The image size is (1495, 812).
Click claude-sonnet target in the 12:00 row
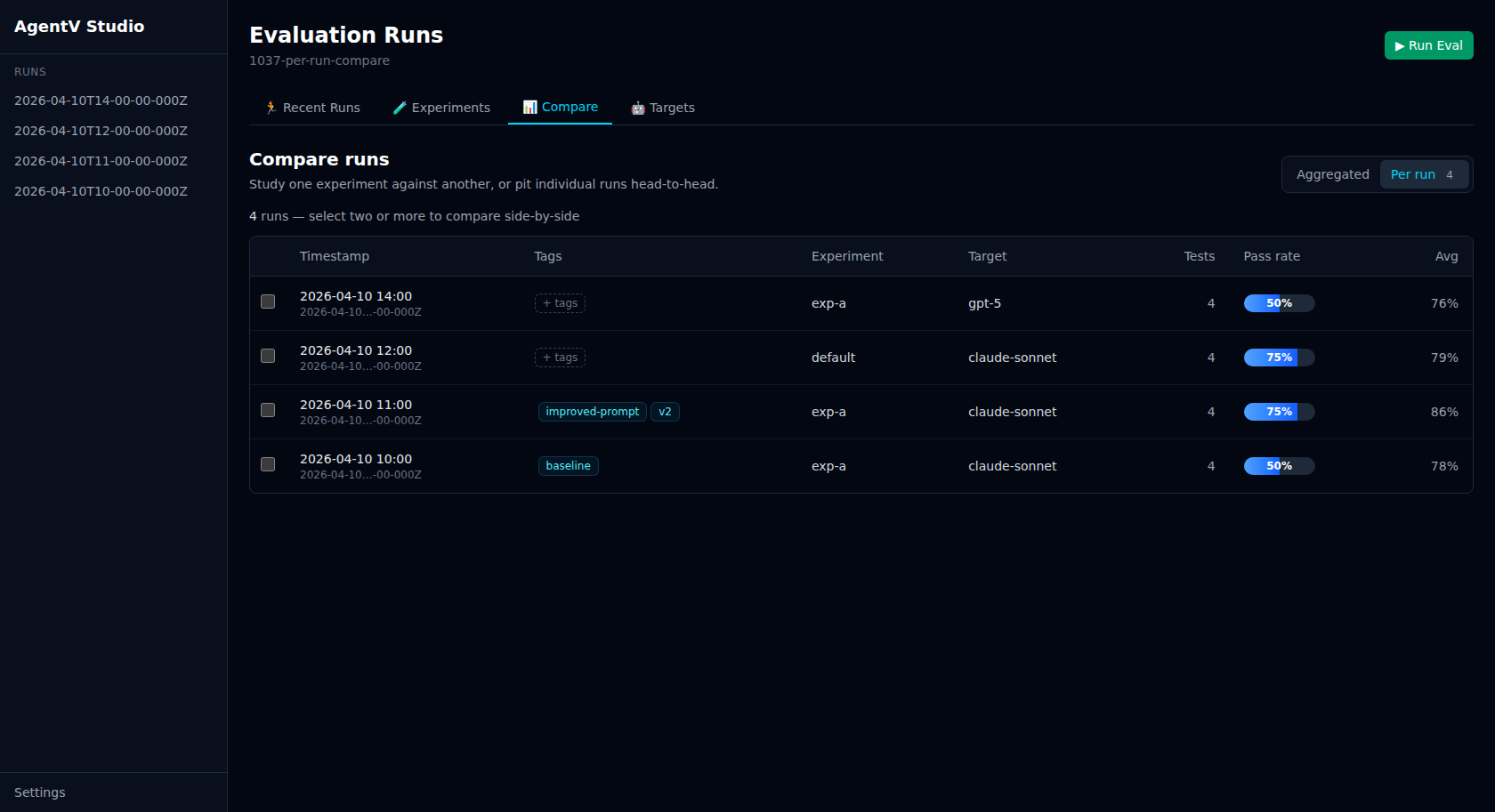pos(1013,358)
